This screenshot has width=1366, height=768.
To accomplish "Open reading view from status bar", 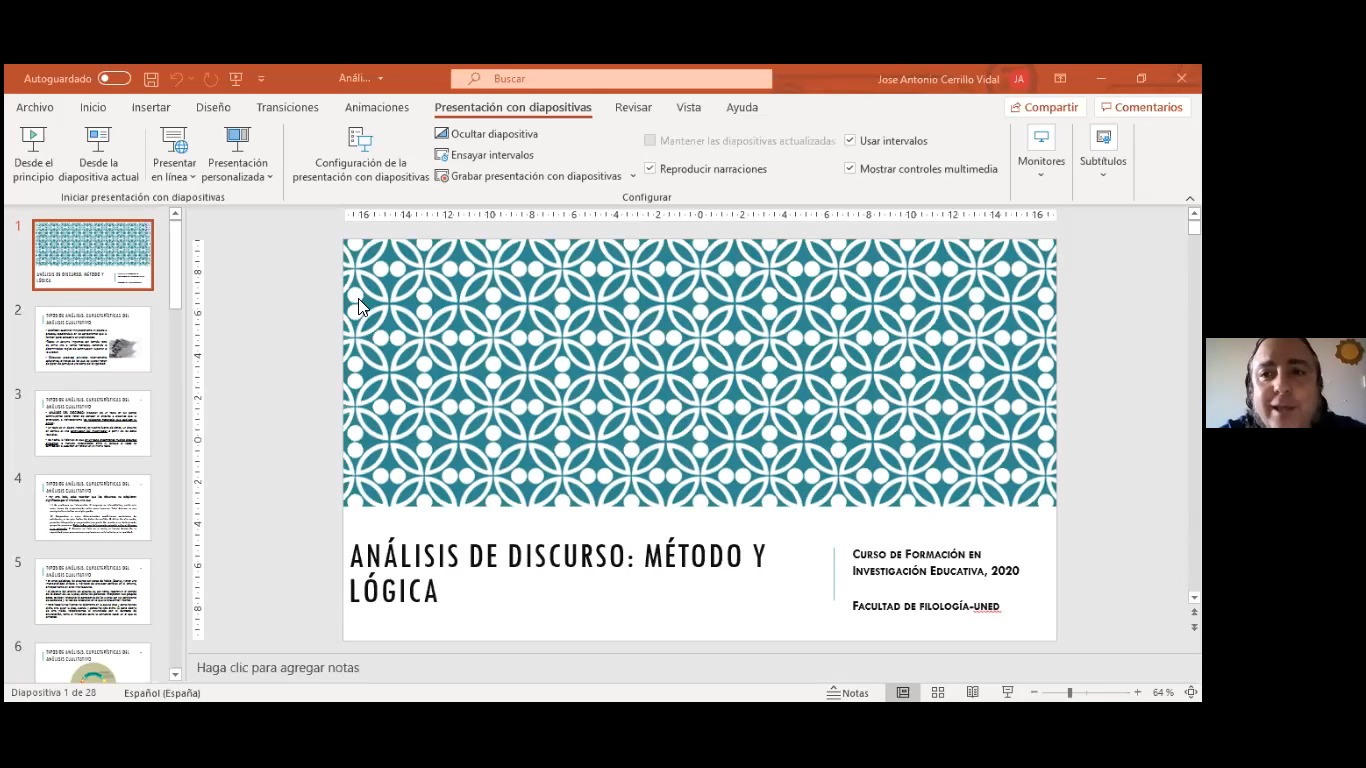I will coord(972,693).
